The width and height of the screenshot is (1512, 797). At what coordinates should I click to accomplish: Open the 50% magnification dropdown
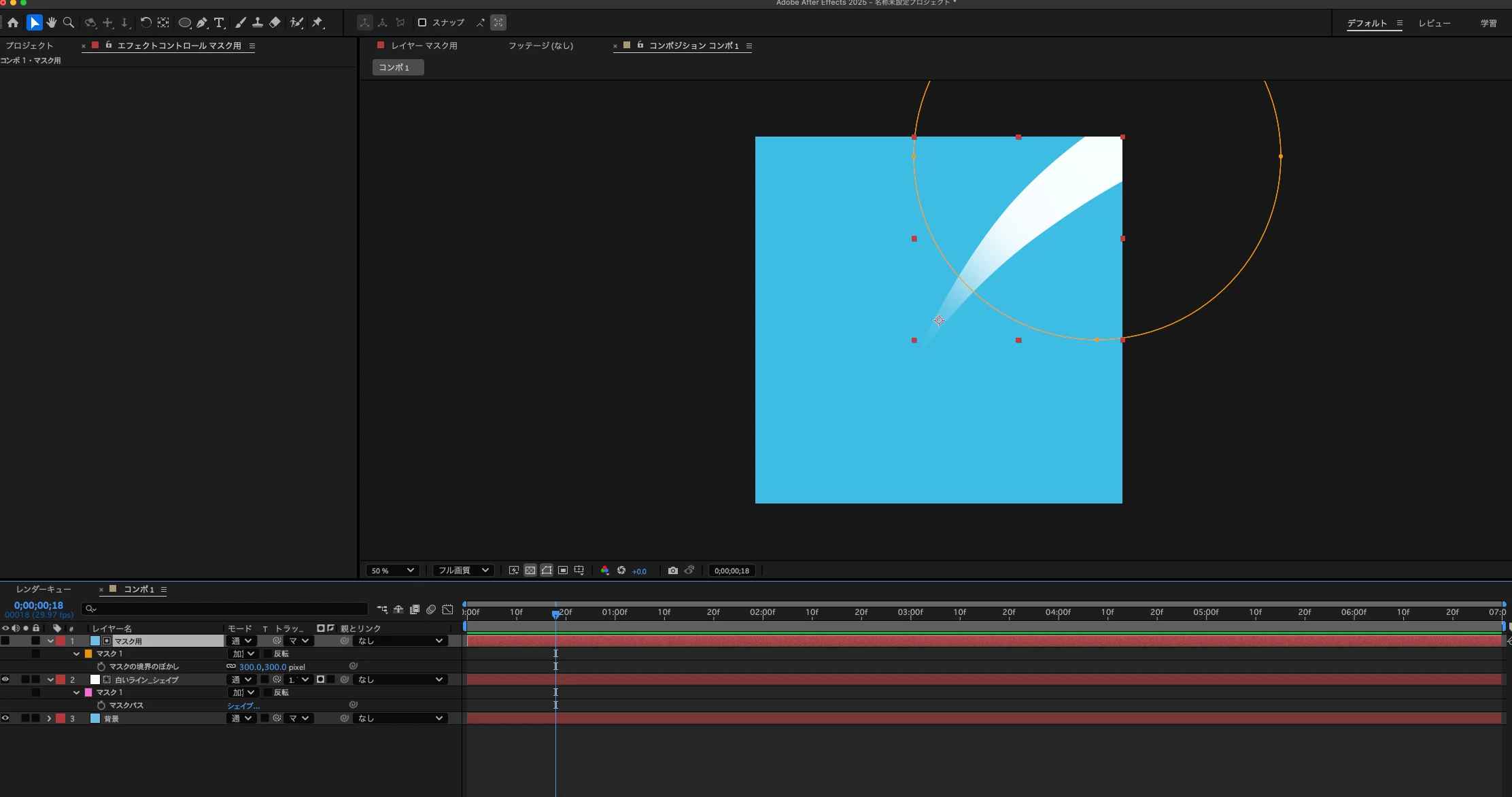[x=393, y=571]
